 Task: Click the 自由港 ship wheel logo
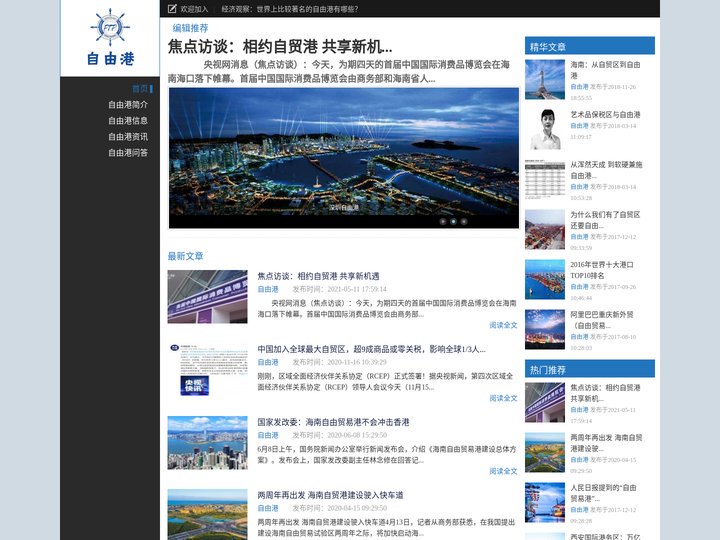[110, 37]
